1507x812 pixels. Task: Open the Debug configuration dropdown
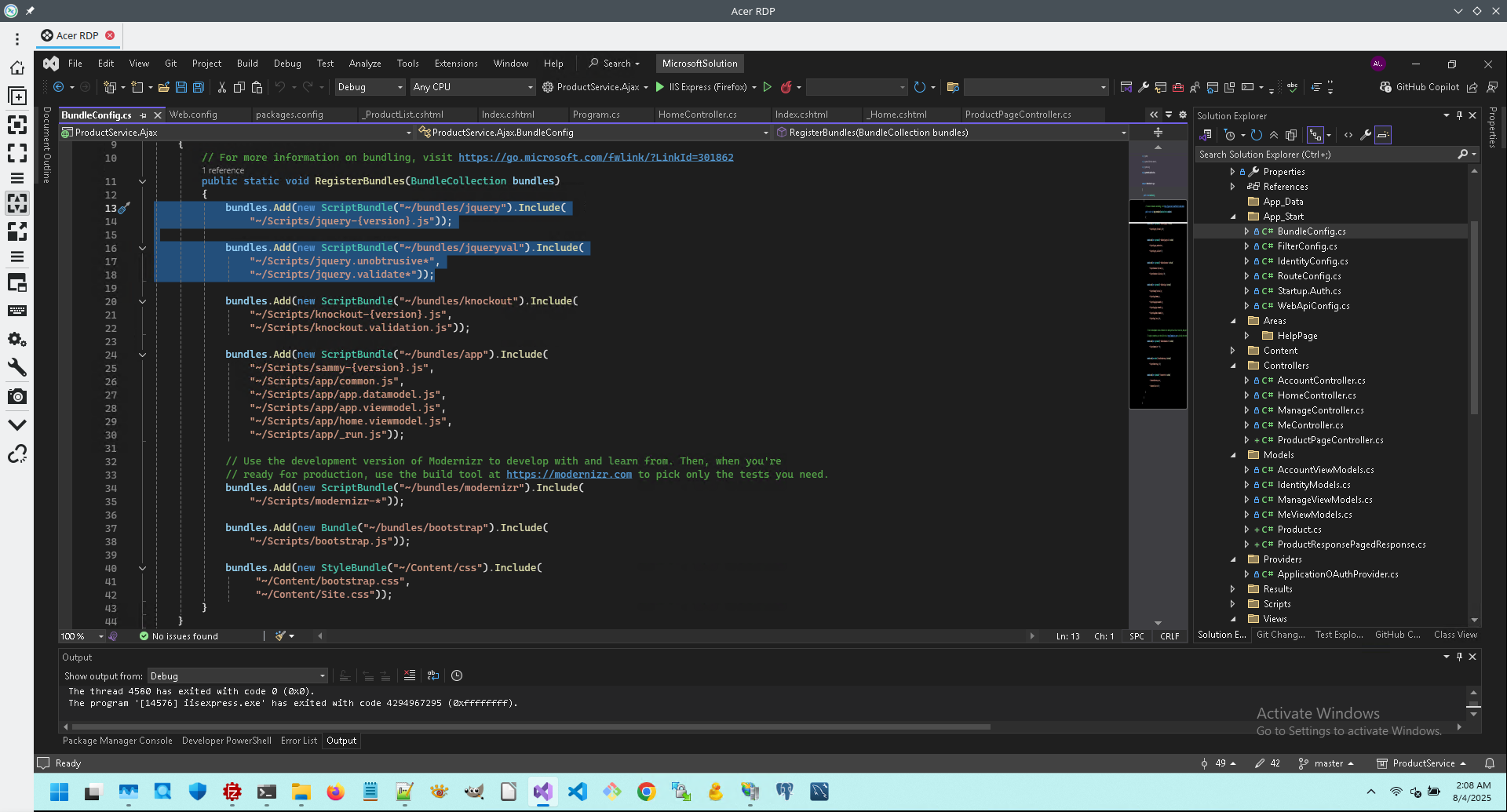[369, 87]
